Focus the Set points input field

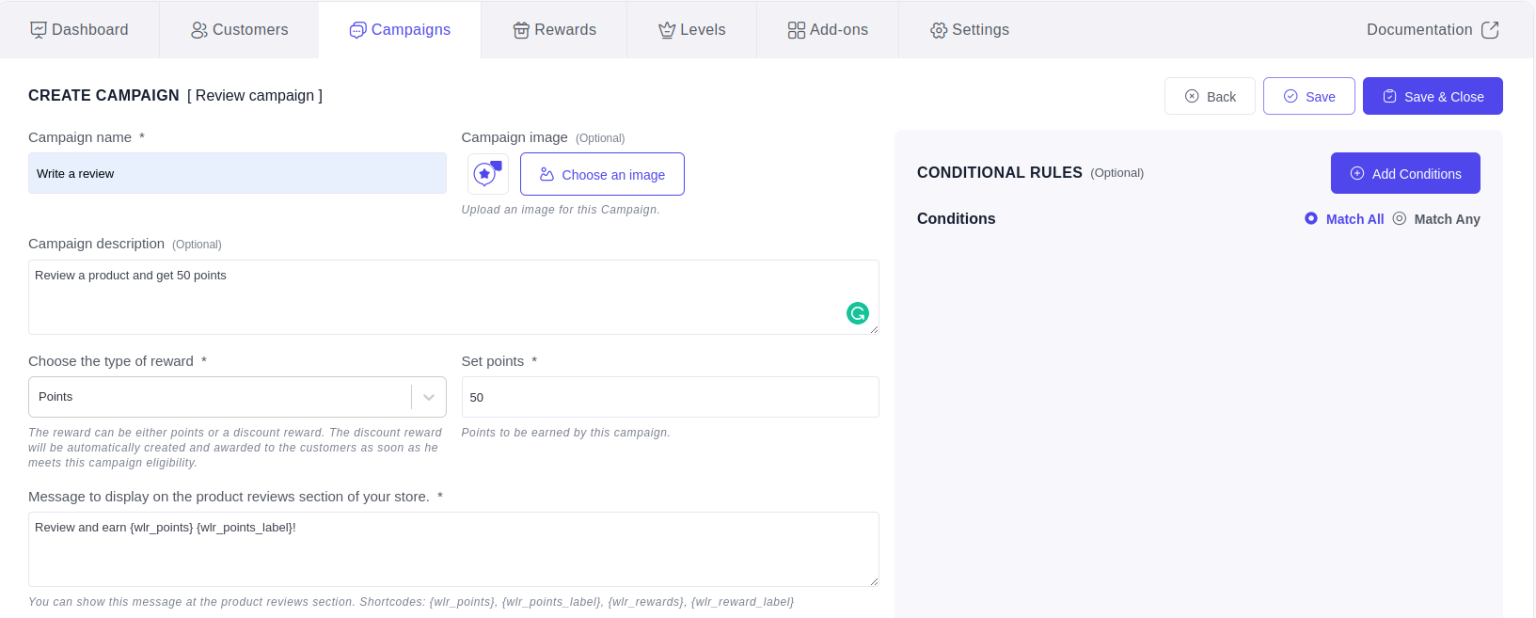[670, 397]
